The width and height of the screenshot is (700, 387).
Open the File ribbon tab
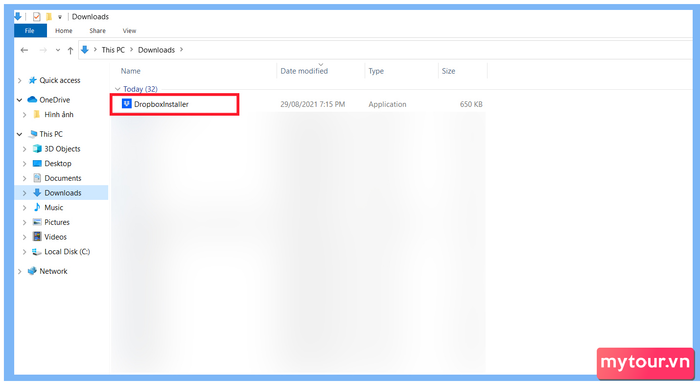point(30,31)
